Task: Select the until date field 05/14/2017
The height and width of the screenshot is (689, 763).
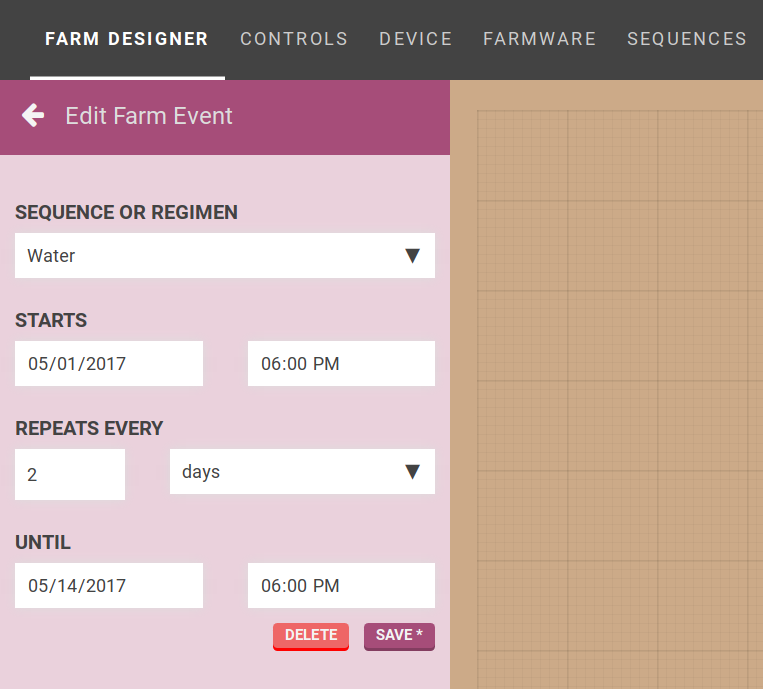Action: tap(109, 586)
